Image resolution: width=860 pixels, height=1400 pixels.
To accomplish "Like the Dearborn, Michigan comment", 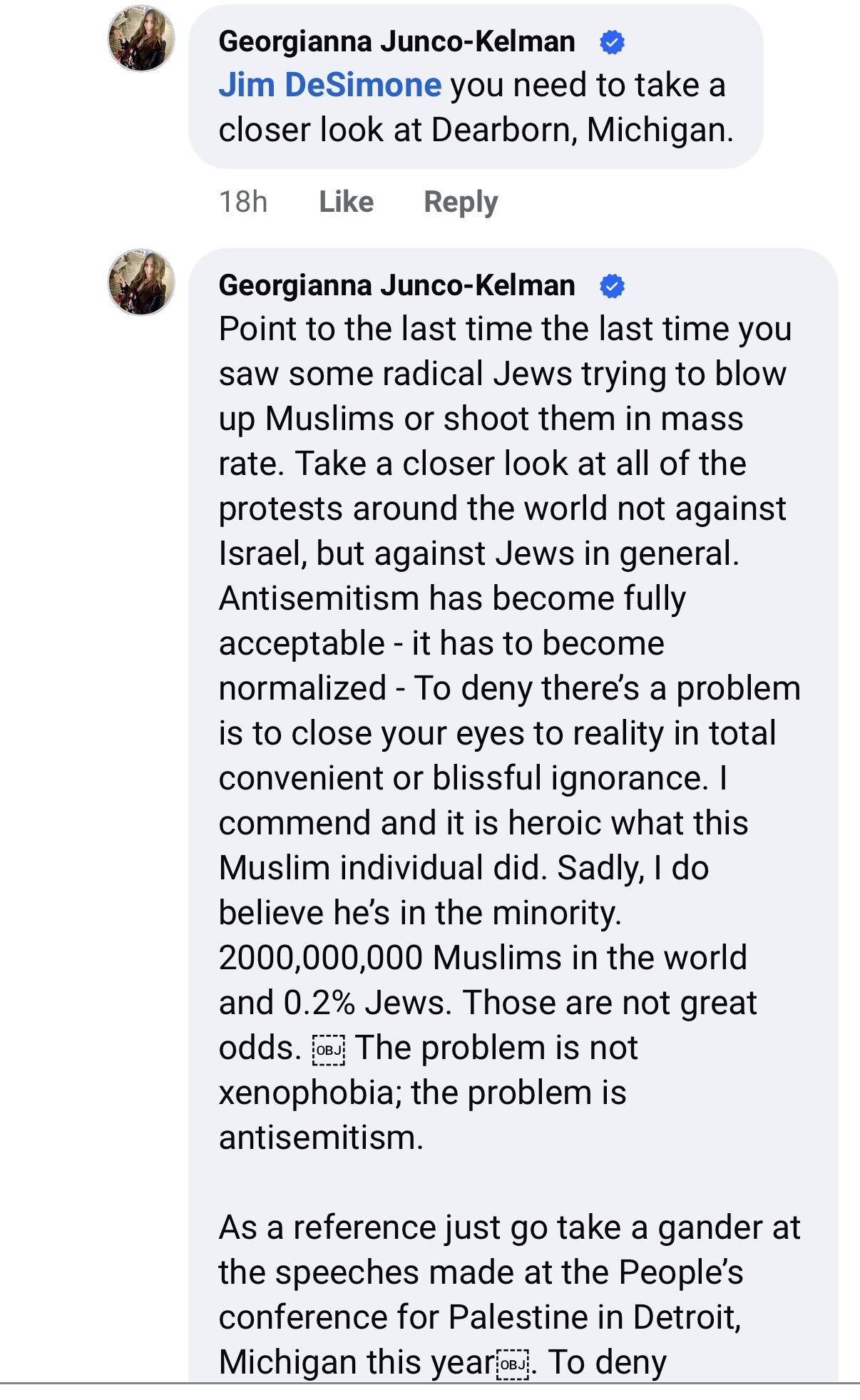I will click(x=346, y=202).
